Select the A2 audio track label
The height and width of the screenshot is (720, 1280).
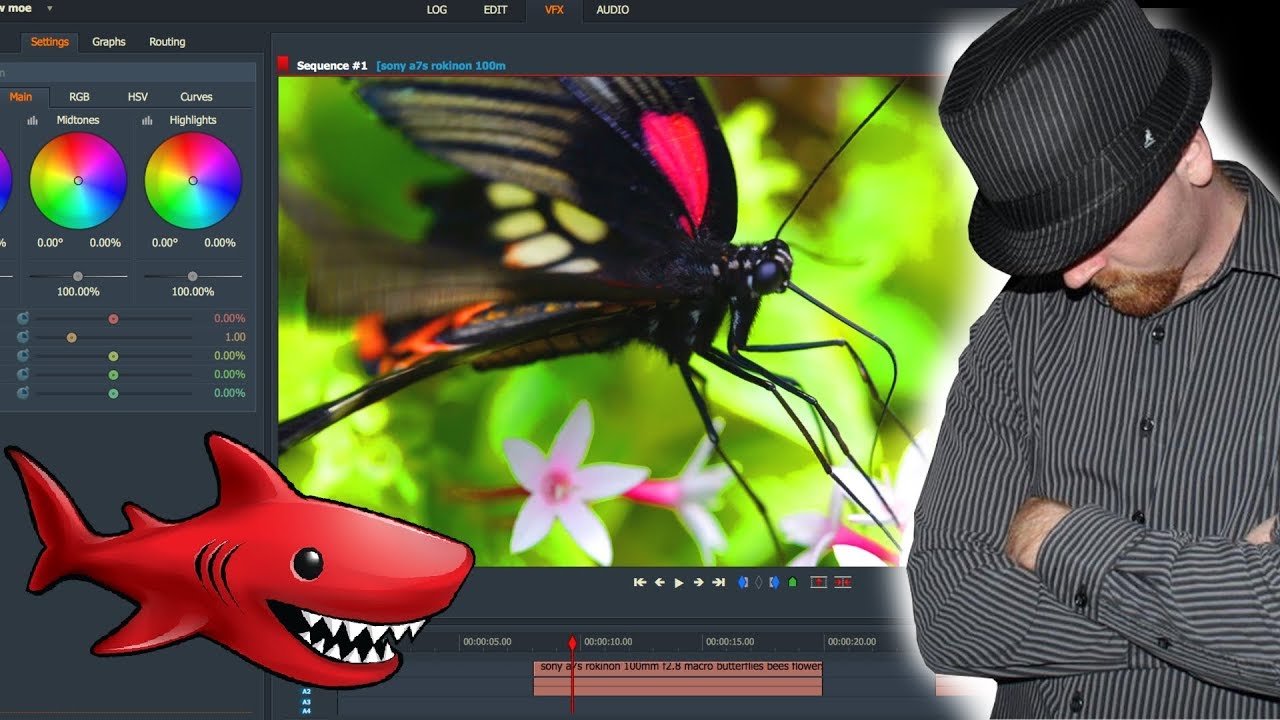pyautogui.click(x=307, y=692)
